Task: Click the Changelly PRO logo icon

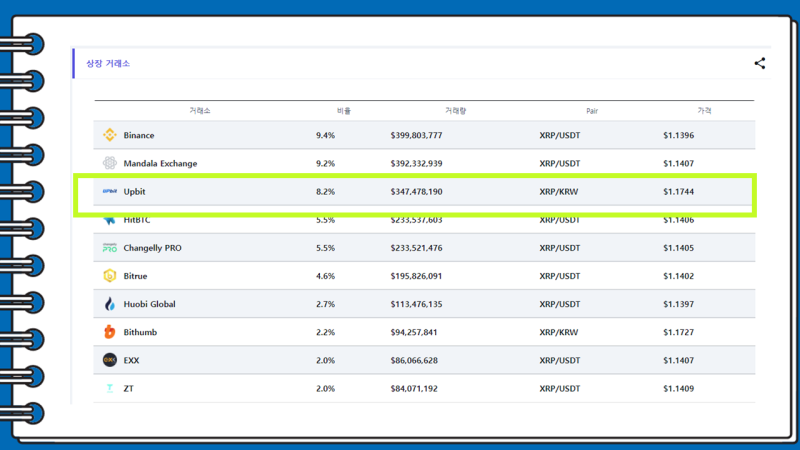Action: point(110,248)
